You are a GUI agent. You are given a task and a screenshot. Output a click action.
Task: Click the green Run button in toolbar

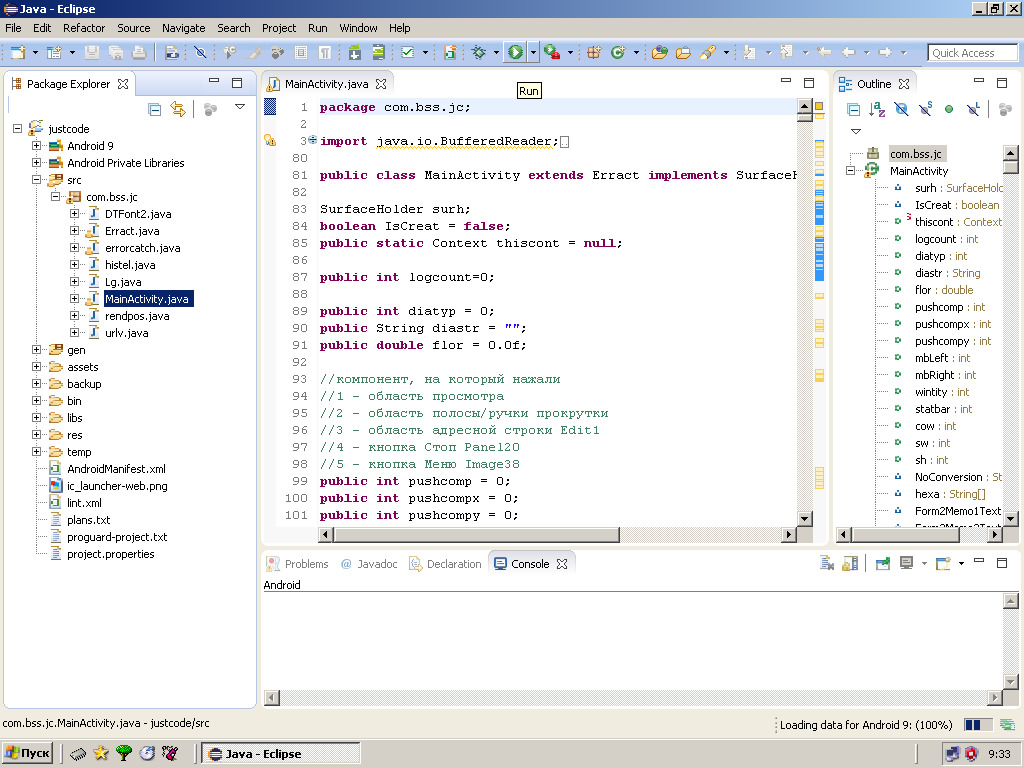pos(515,52)
